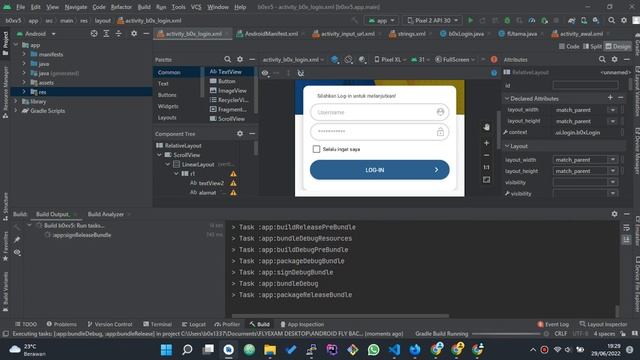This screenshot has width=640, height=360.
Task: Zoom out the design canvas
Action: pos(486,156)
